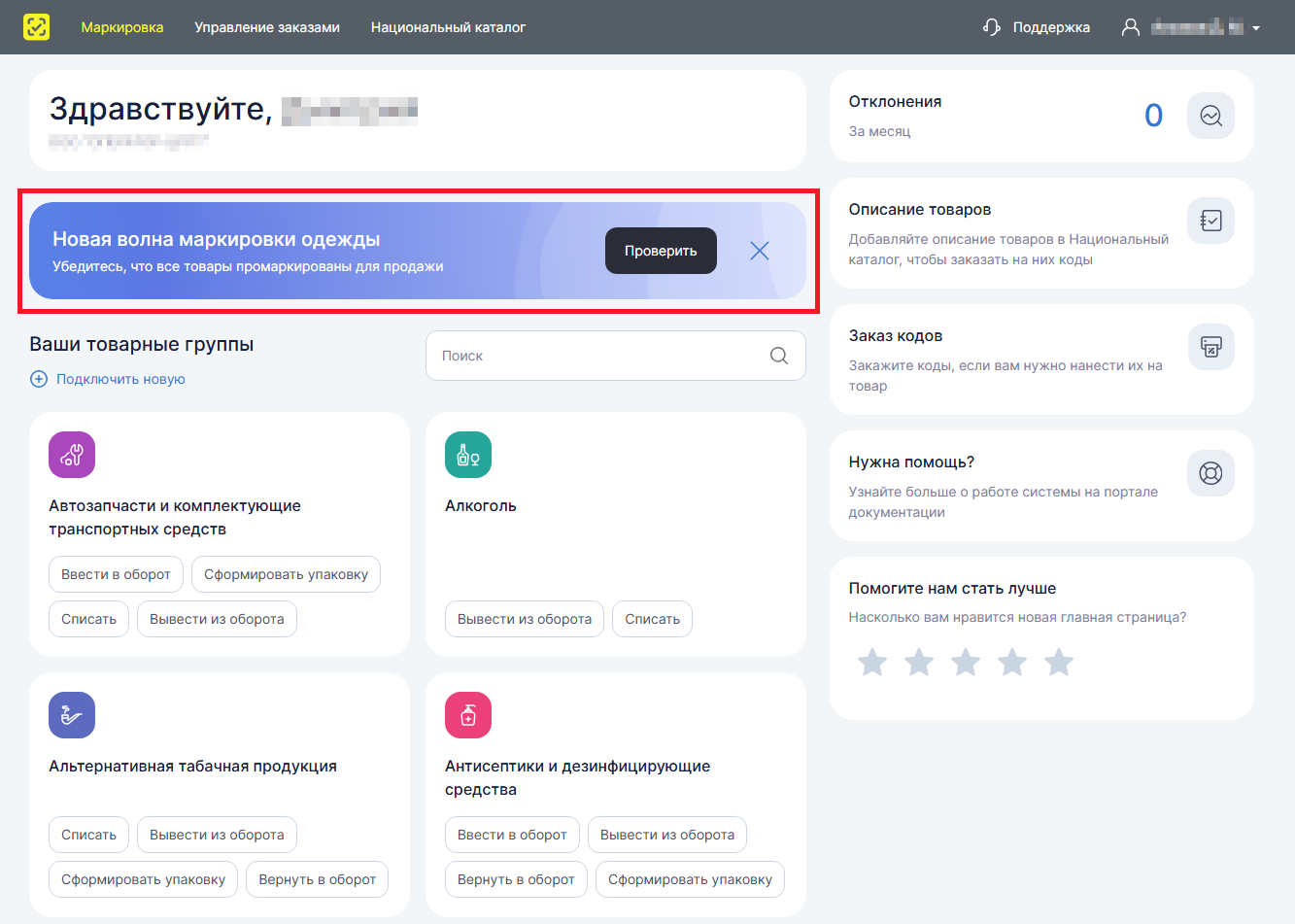
Task: Click Списать under Альтернативная табачная продукция
Action: pyautogui.click(x=88, y=835)
